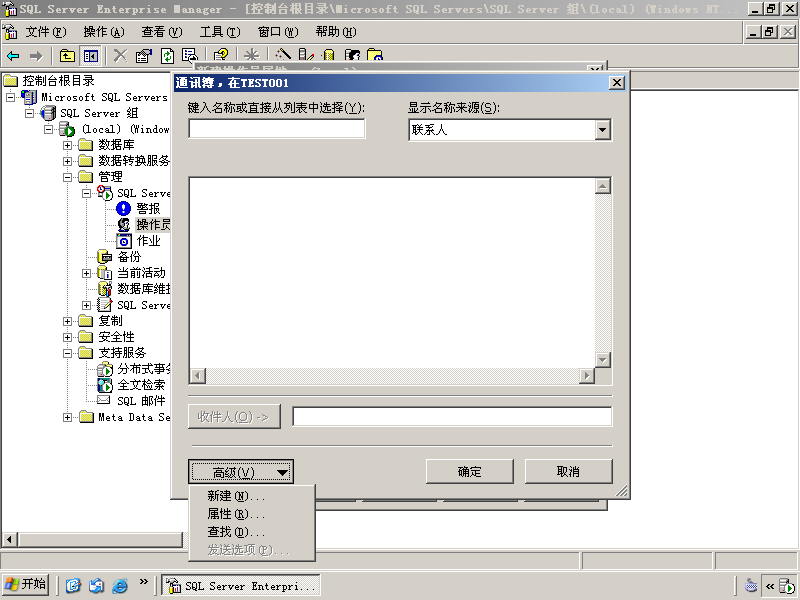
Task: Open the 查看(V) menu
Action: [x=162, y=32]
